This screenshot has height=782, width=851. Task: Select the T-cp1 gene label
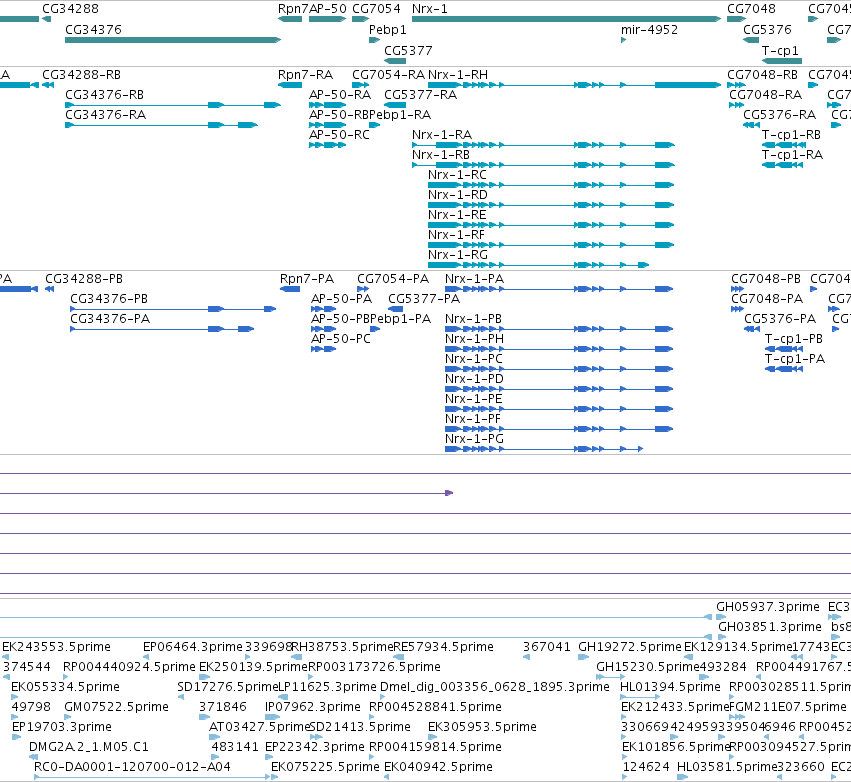(x=780, y=50)
